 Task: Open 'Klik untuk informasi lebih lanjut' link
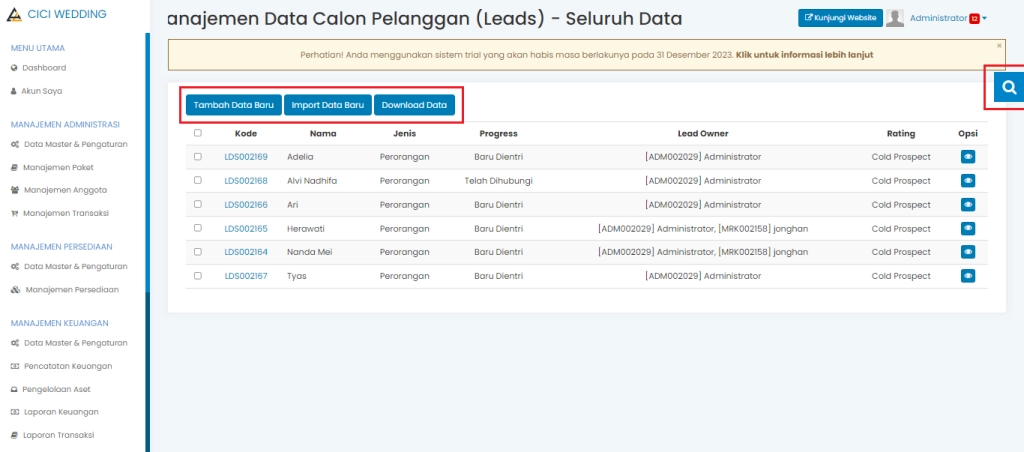click(x=805, y=55)
